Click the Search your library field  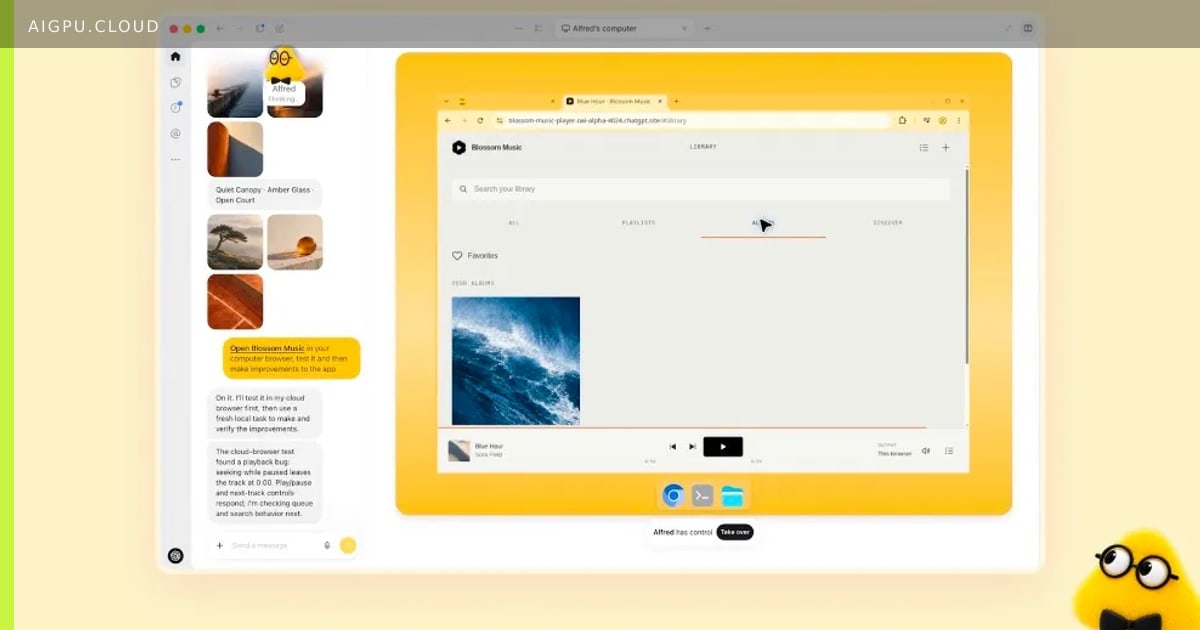point(700,189)
